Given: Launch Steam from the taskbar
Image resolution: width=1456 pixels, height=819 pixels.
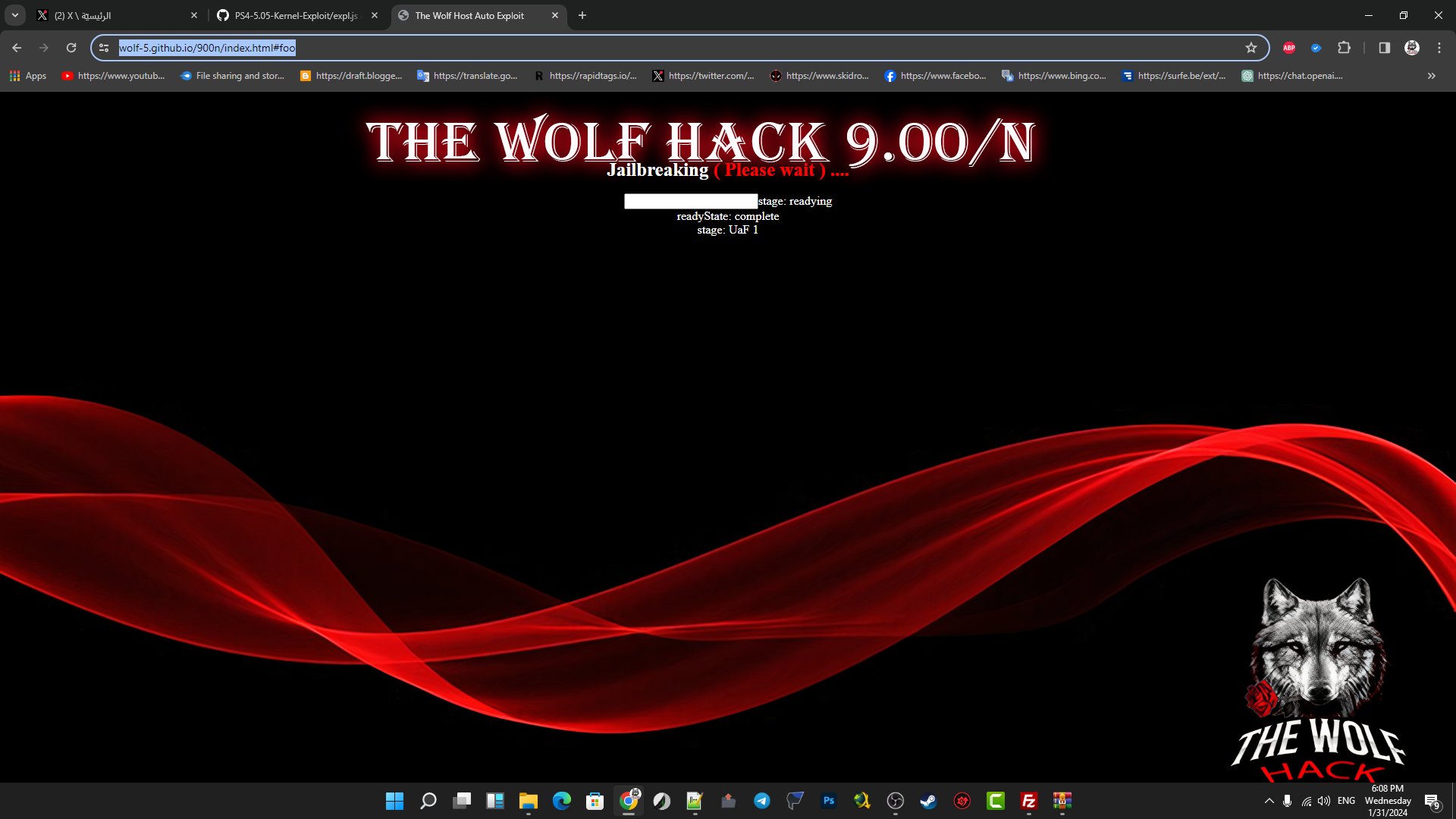Looking at the screenshot, I should (x=928, y=801).
